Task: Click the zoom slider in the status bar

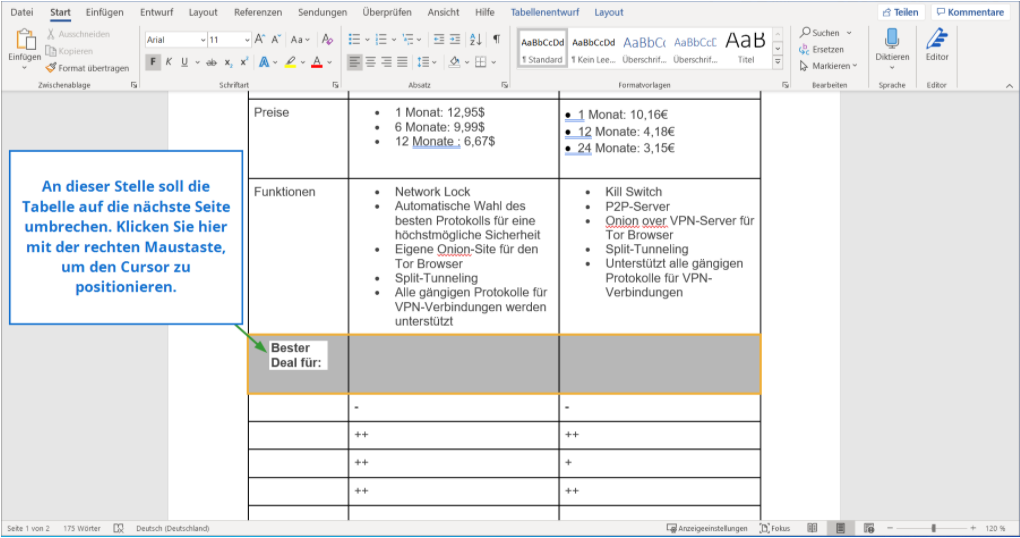Action: click(933, 528)
